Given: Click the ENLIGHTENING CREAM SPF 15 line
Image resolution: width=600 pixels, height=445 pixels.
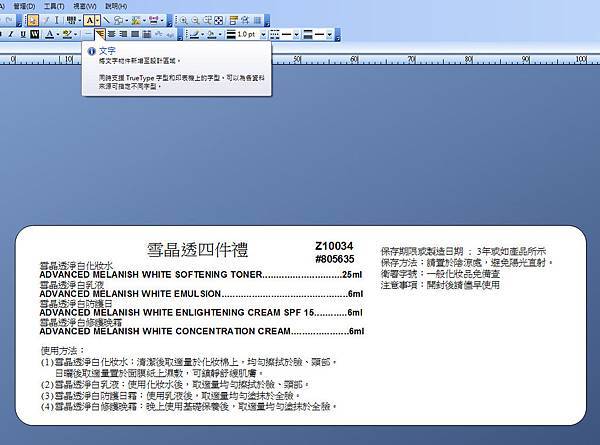Looking at the screenshot, I should pos(201,312).
